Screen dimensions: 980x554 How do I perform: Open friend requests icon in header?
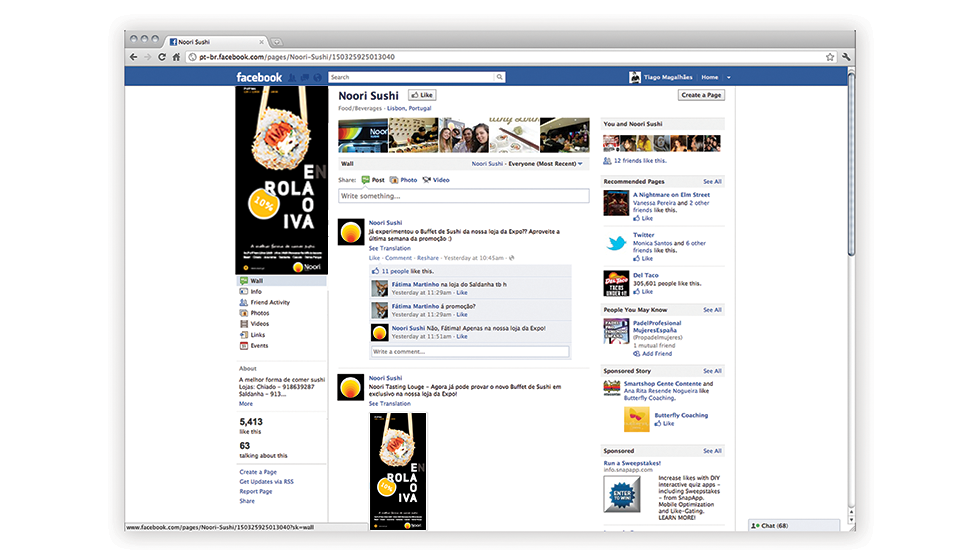tap(292, 77)
